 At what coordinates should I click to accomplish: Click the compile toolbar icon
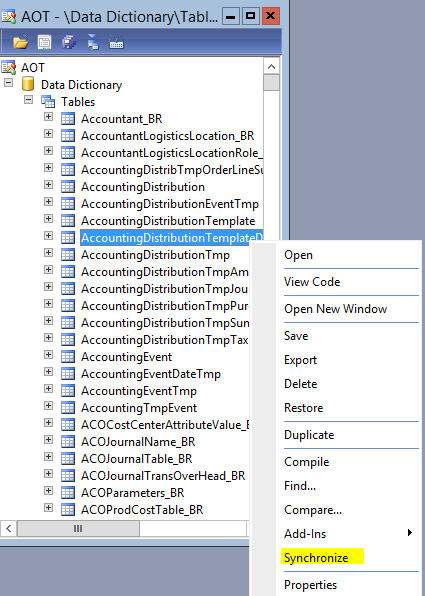(x=116, y=42)
